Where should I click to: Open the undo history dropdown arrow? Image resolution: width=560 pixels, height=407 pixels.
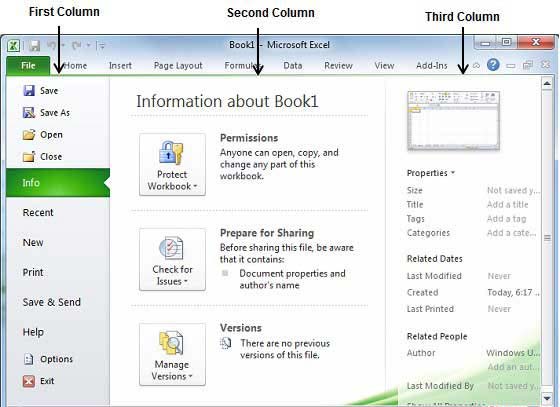[x=63, y=45]
